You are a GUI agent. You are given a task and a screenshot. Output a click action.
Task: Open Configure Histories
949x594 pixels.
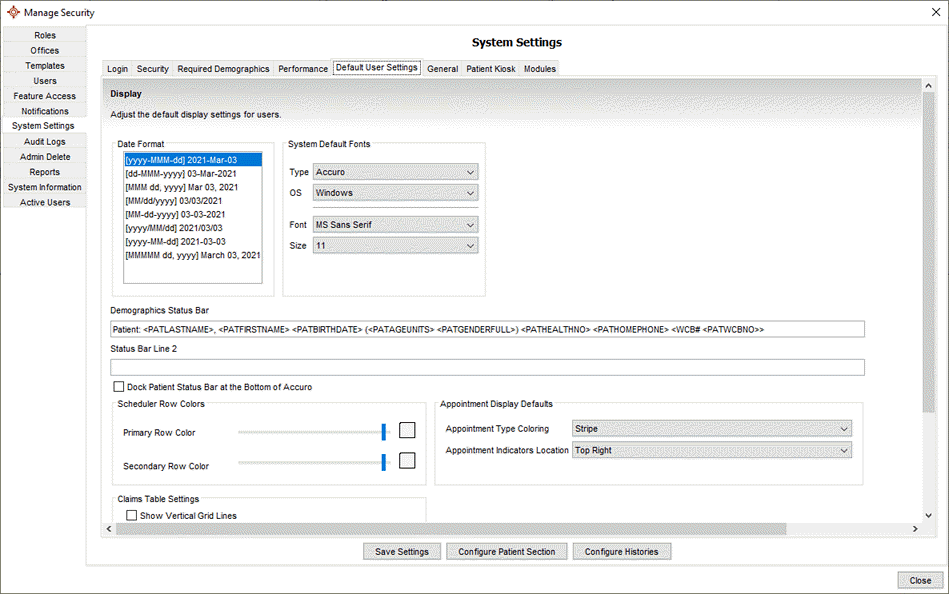click(622, 552)
